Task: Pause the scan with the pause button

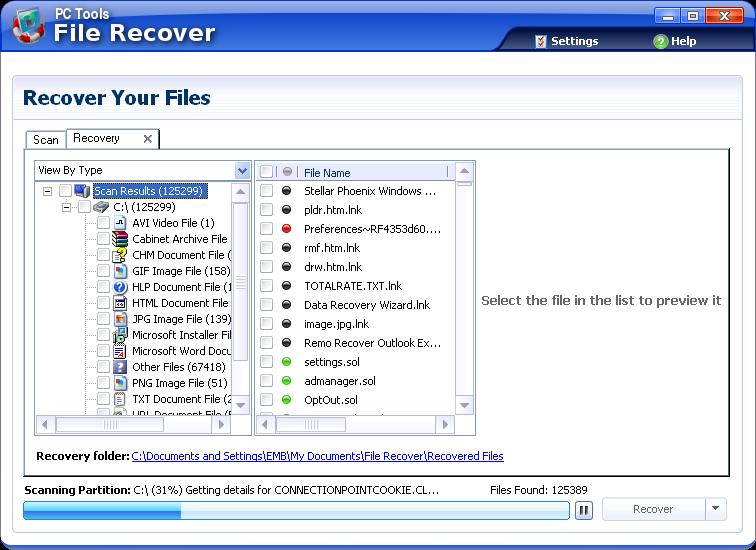Action: [x=584, y=510]
